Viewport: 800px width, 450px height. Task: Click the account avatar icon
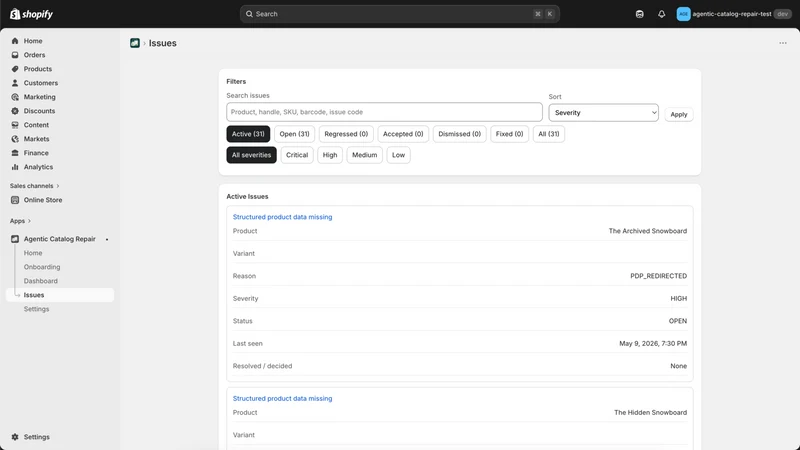click(x=683, y=14)
